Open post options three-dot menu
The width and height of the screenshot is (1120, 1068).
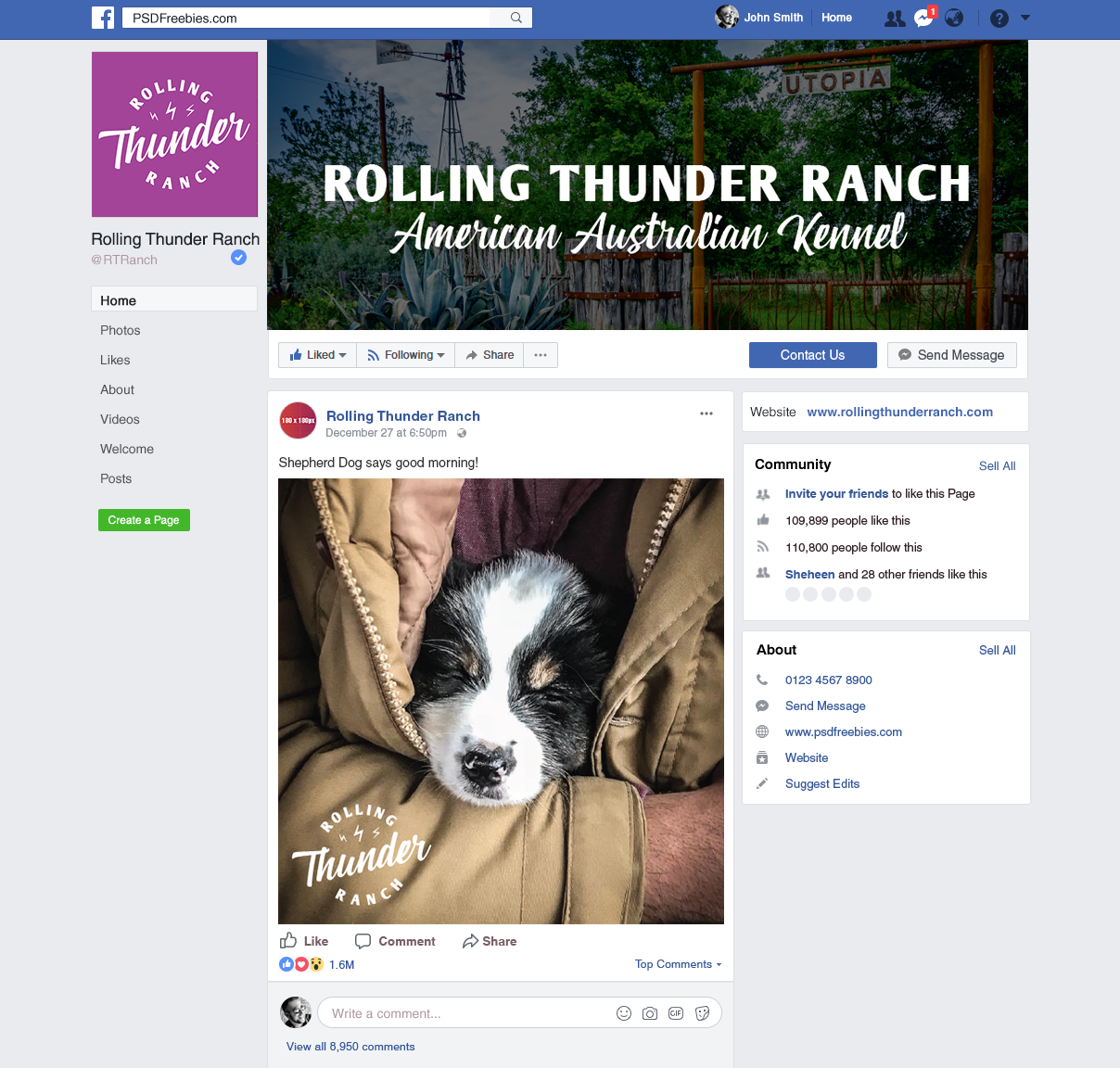coord(706,413)
